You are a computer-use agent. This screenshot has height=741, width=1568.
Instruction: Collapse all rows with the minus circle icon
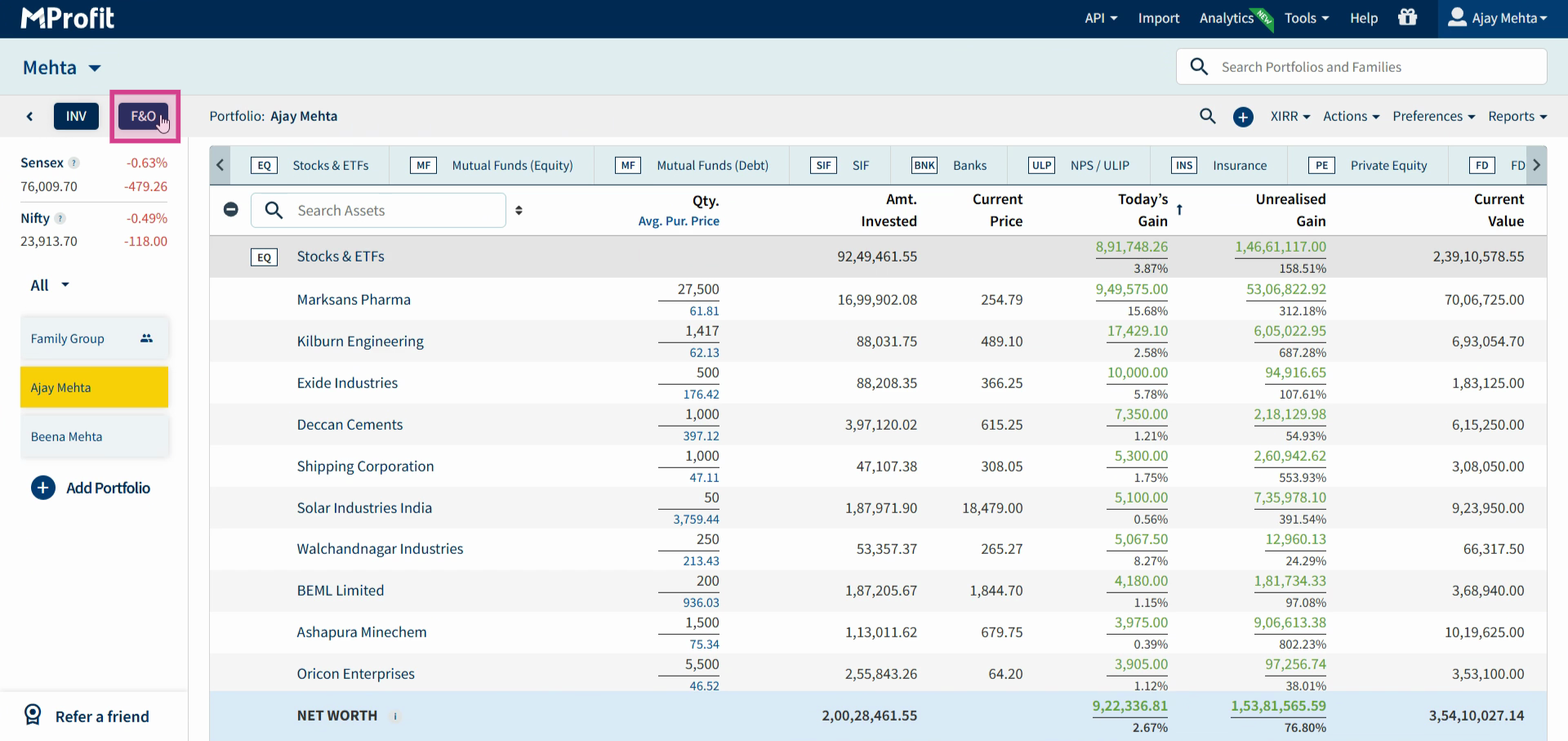coord(231,210)
